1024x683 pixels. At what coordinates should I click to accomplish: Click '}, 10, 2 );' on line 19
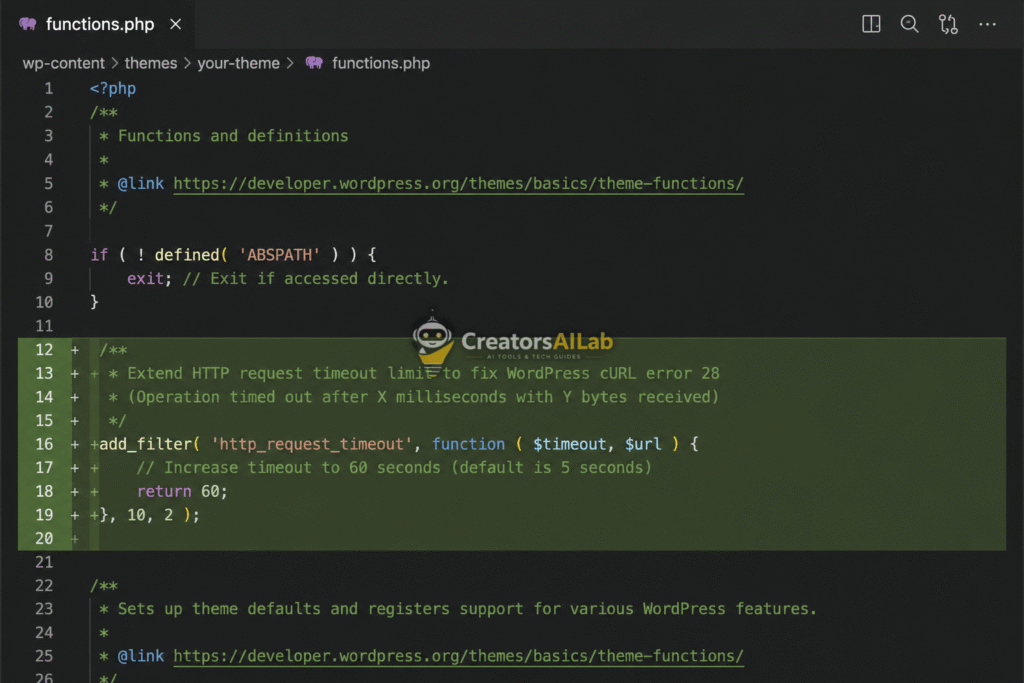tap(150, 515)
